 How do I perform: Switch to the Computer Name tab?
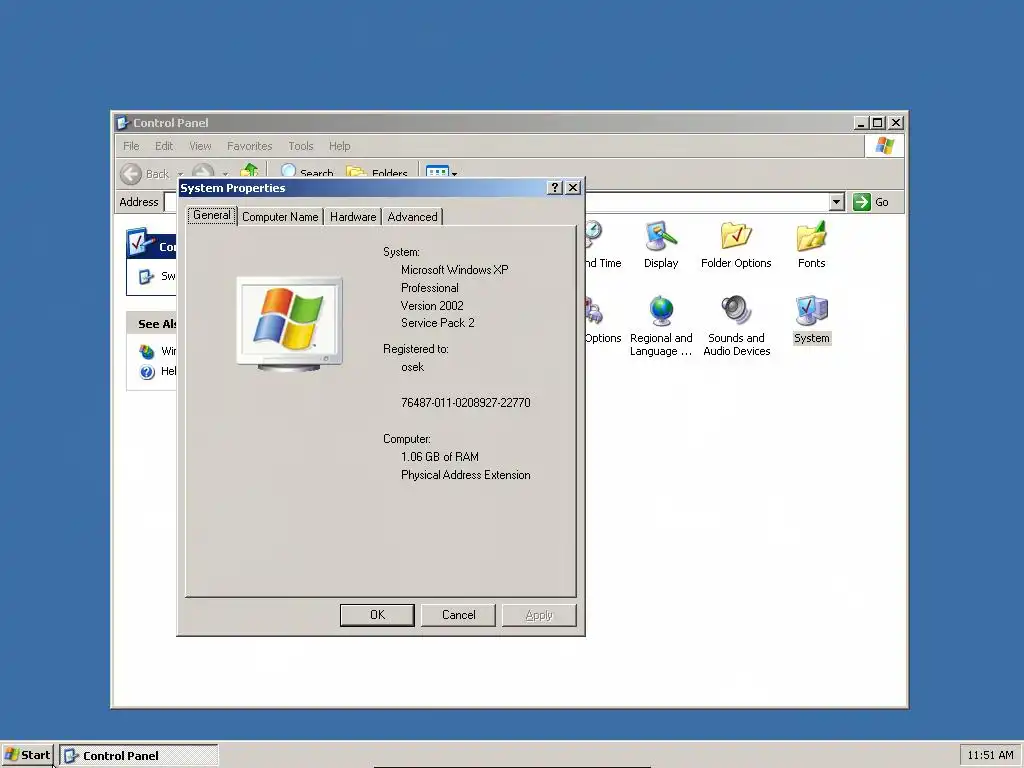tap(280, 217)
